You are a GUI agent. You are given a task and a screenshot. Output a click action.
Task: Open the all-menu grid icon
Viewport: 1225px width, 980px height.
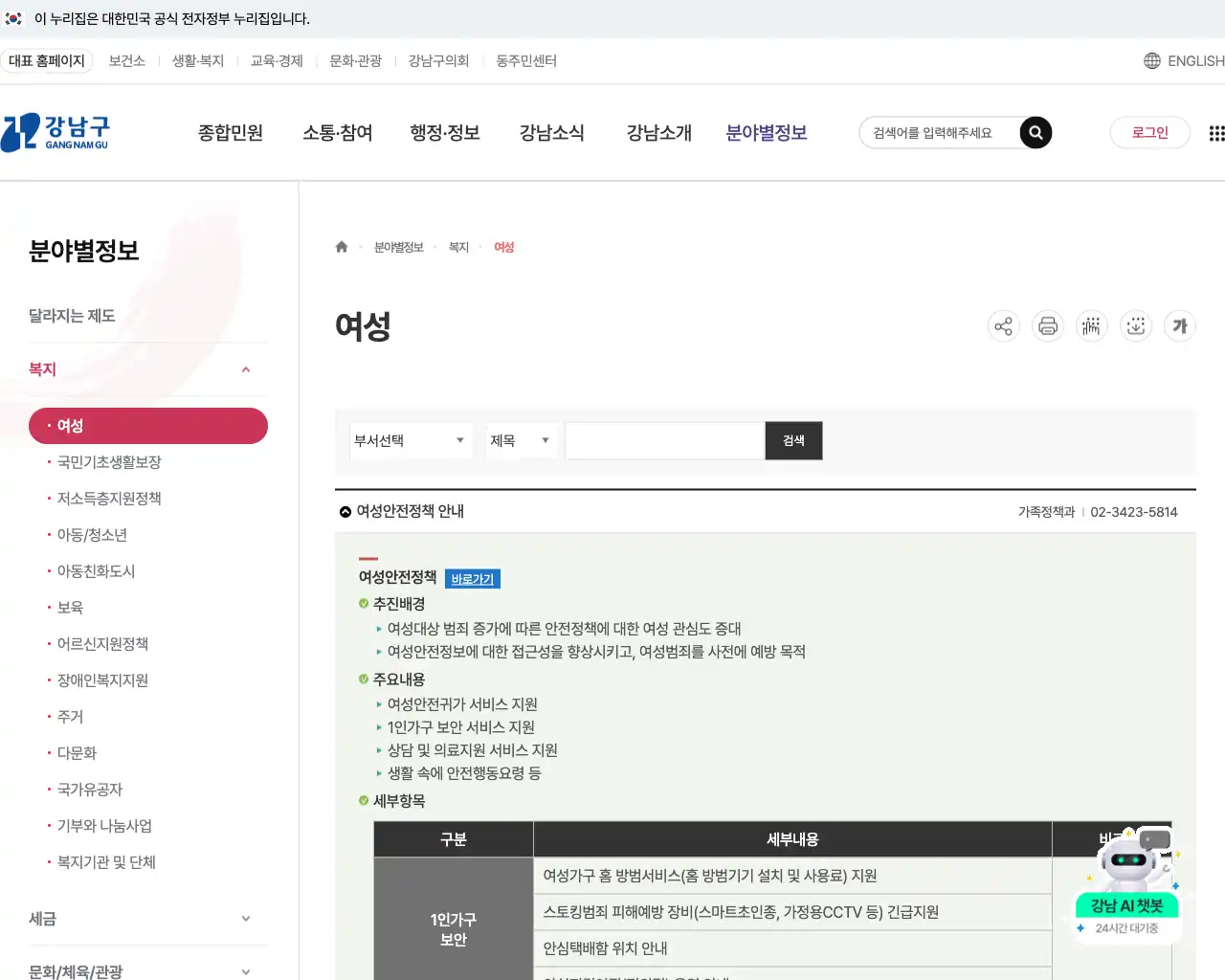[x=1216, y=133]
